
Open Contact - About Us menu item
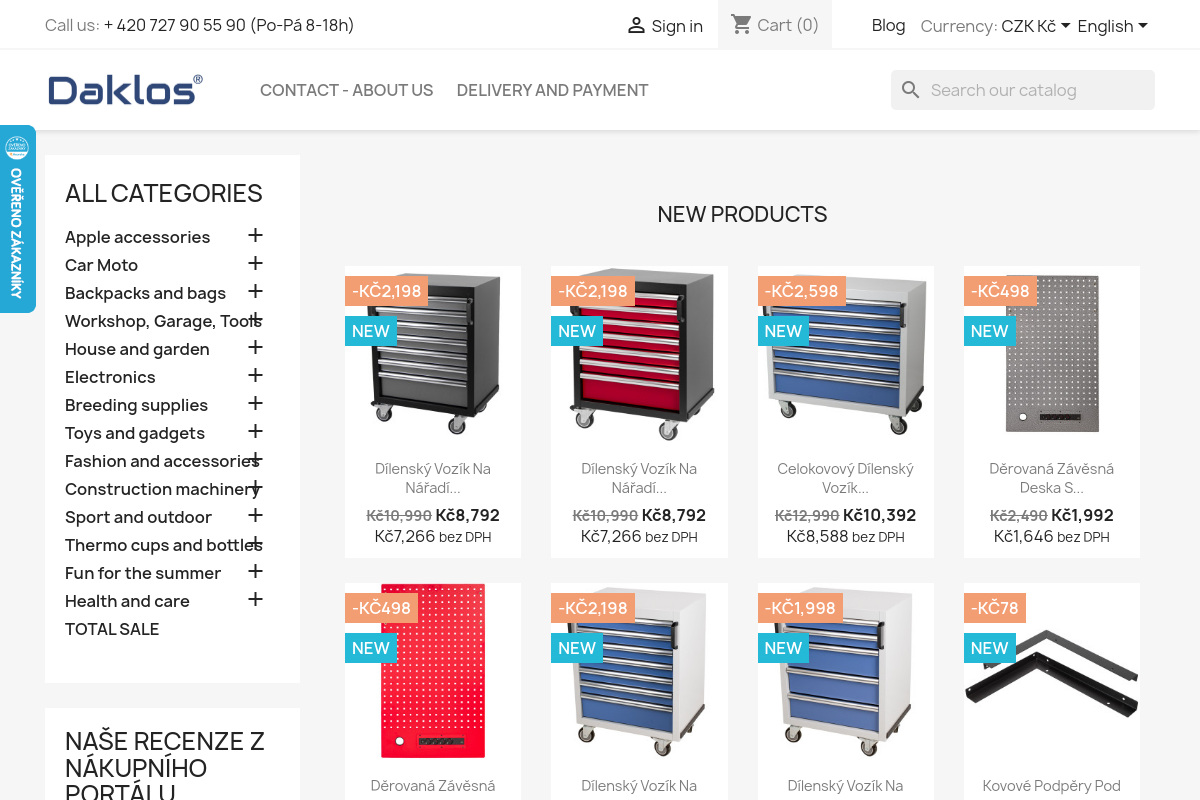(347, 90)
